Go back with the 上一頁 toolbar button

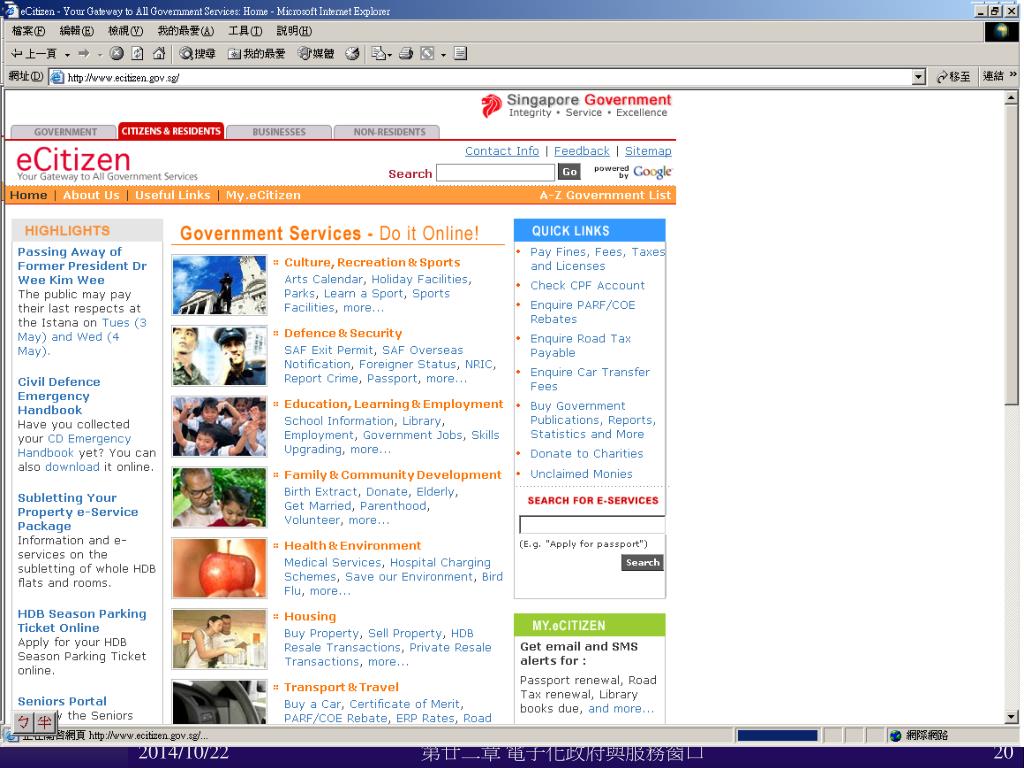pos(34,54)
